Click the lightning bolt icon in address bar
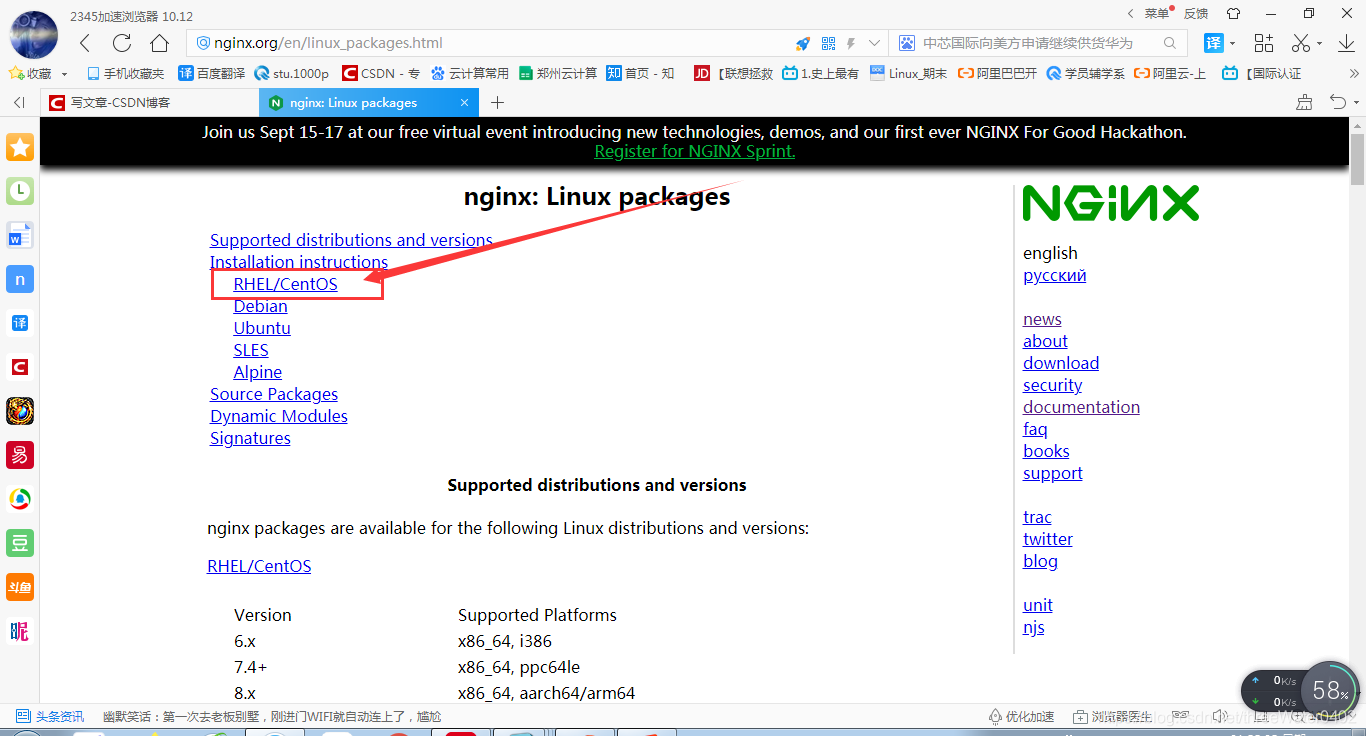Screen dimensions: 1366x736 click(851, 43)
